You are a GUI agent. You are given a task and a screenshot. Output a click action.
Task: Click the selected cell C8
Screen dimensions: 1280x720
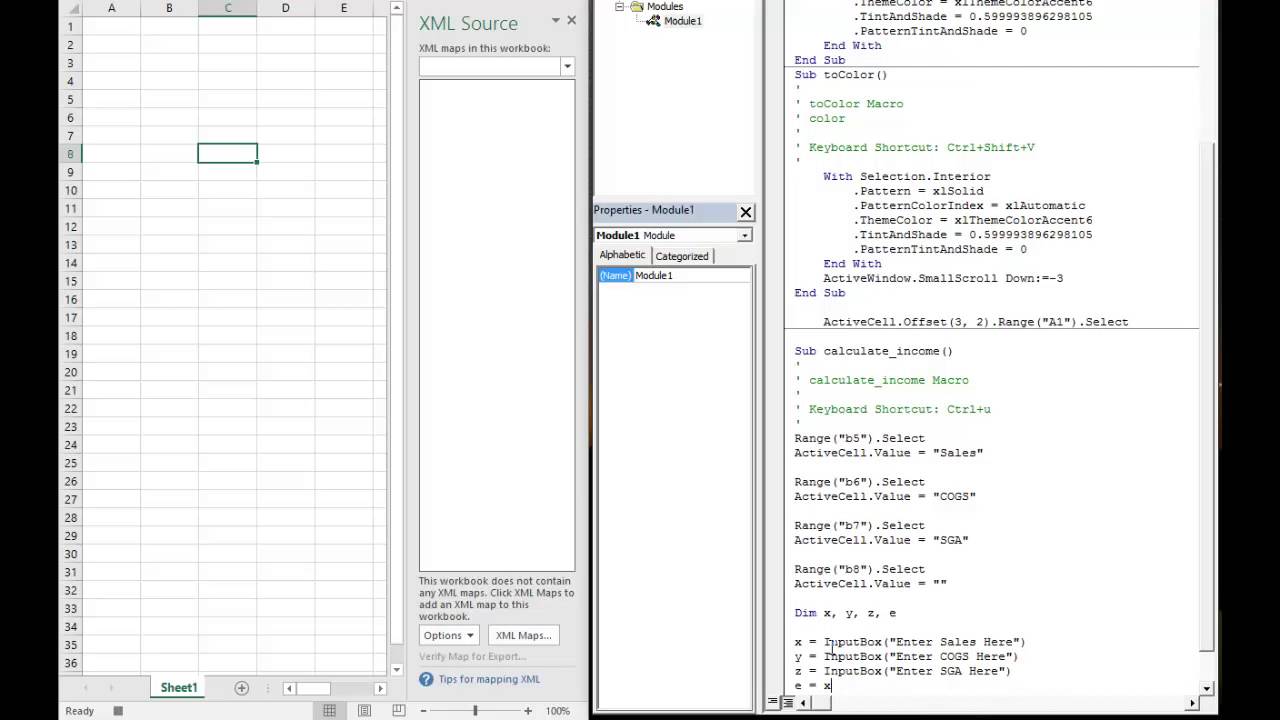coord(228,153)
